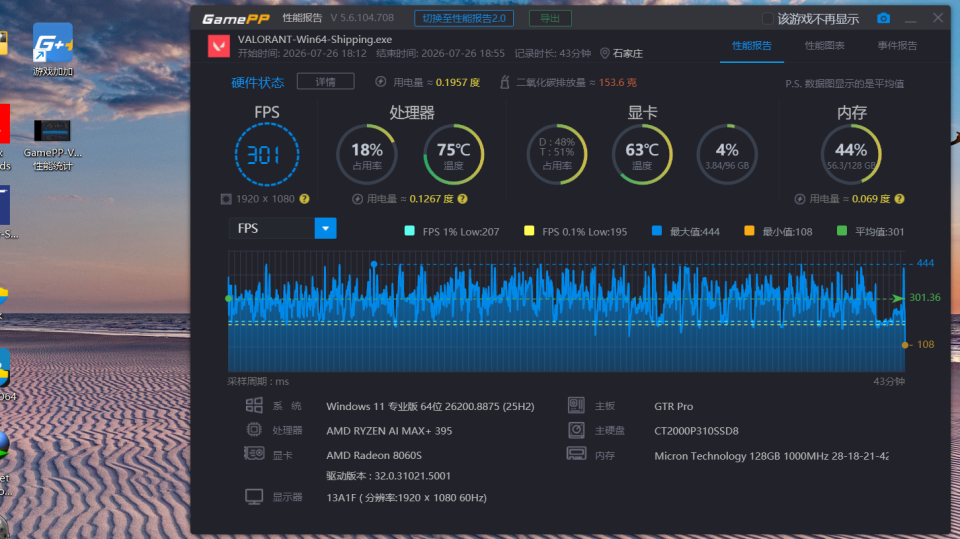Click the graphics card icon beside 显卡

pyautogui.click(x=254, y=454)
